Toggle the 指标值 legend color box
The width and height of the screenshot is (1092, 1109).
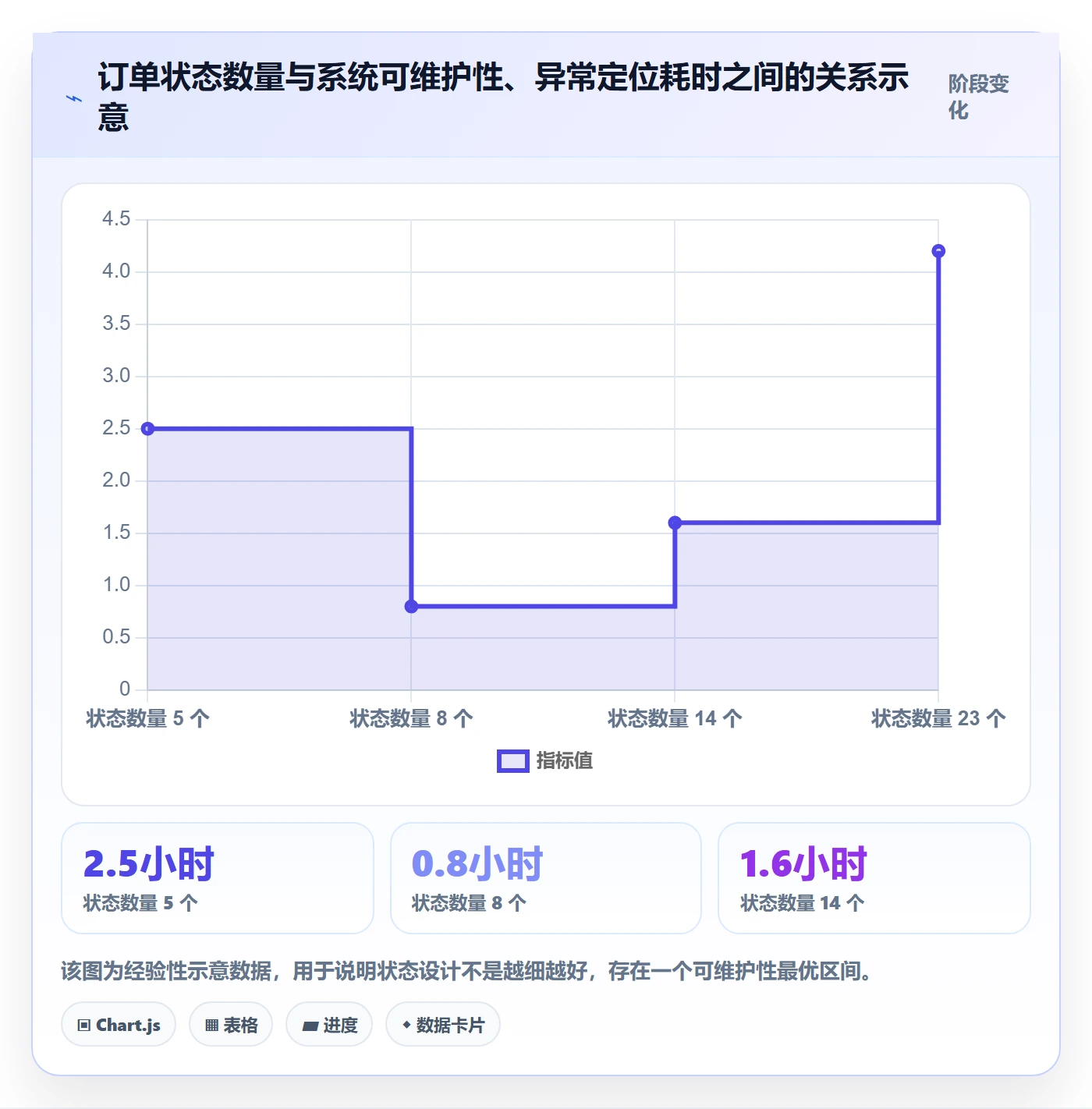513,761
